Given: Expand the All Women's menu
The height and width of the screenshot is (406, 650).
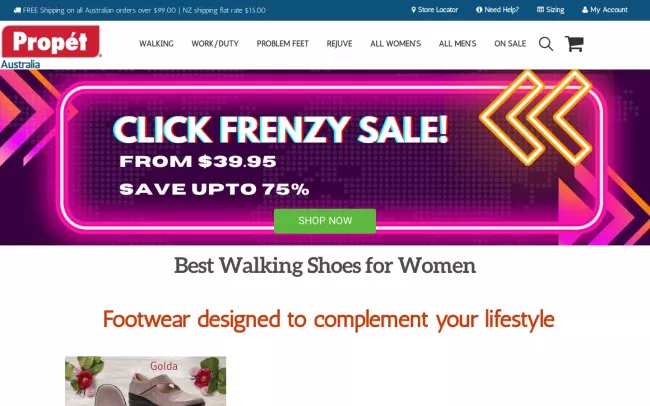Looking at the screenshot, I should click(395, 44).
